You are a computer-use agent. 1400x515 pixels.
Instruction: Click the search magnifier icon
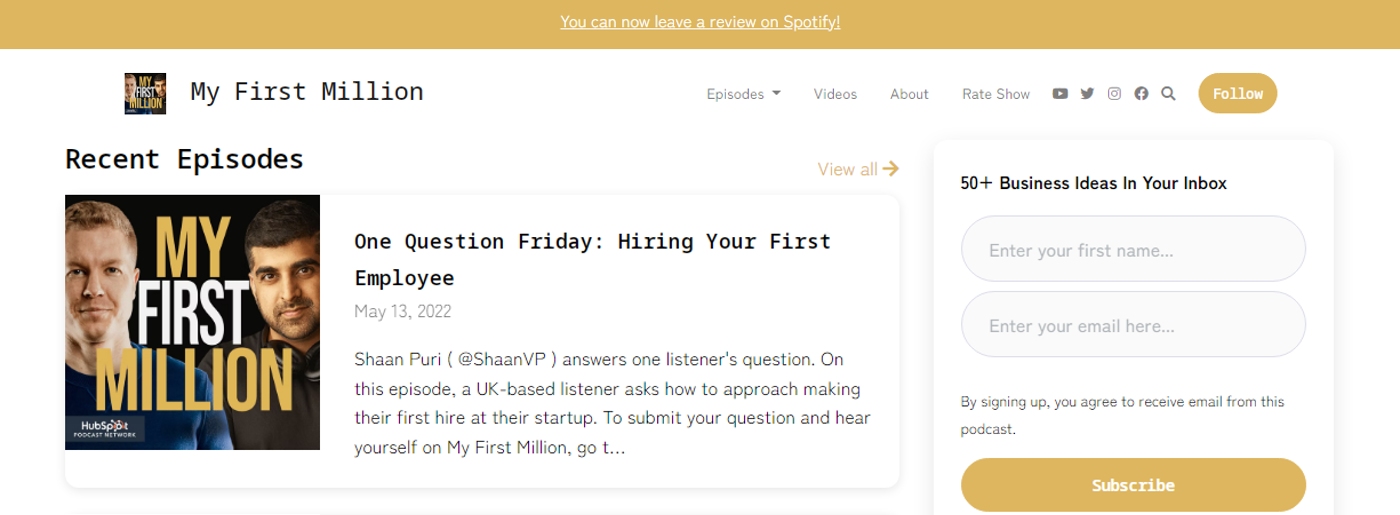(1168, 94)
